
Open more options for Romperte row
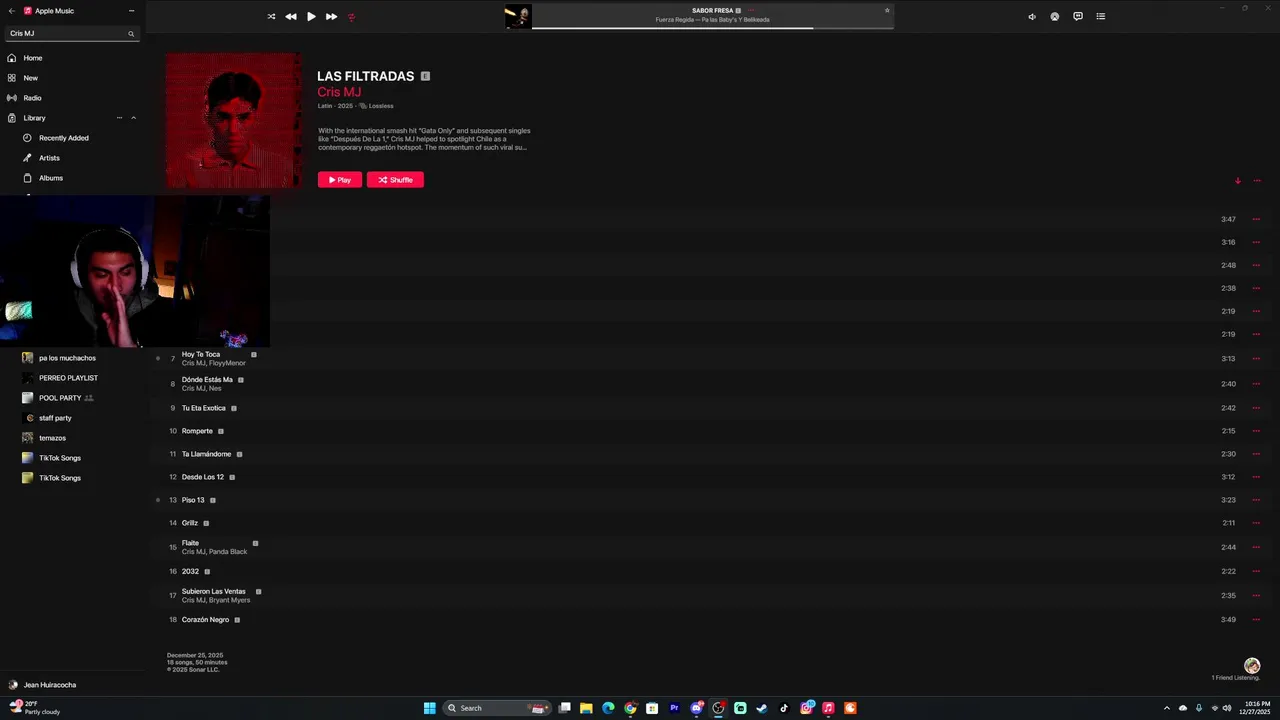(1256, 431)
